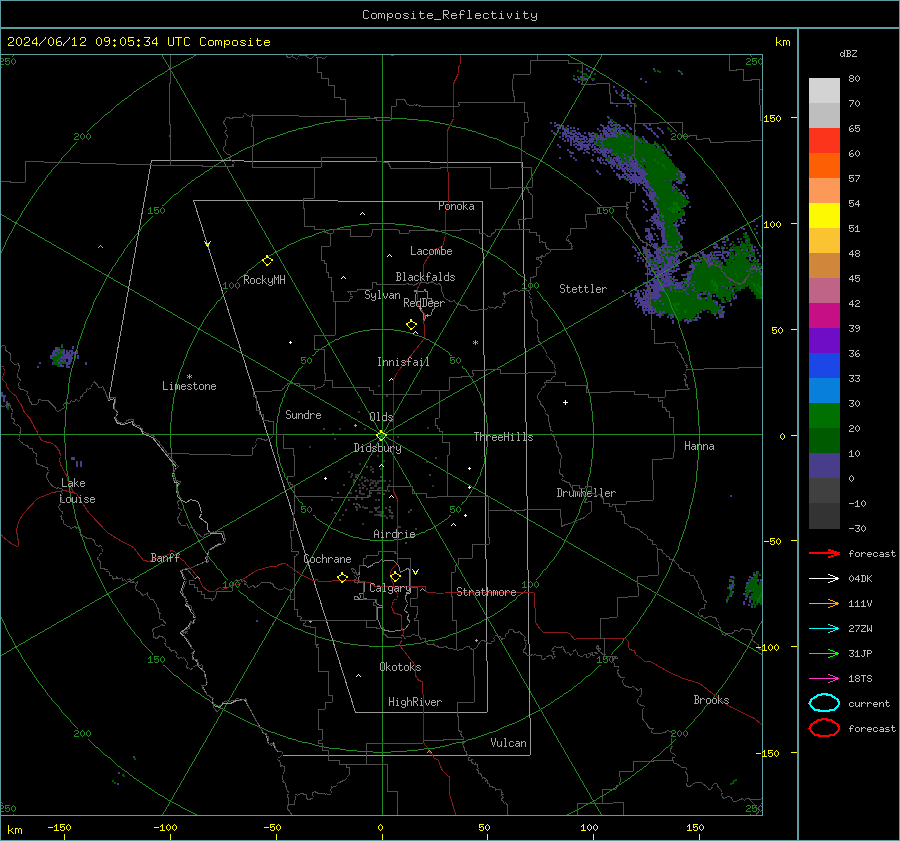The width and height of the screenshot is (900, 841).
Task: Pick the magenta 39 dBZ color swatch
Action: (x=824, y=316)
